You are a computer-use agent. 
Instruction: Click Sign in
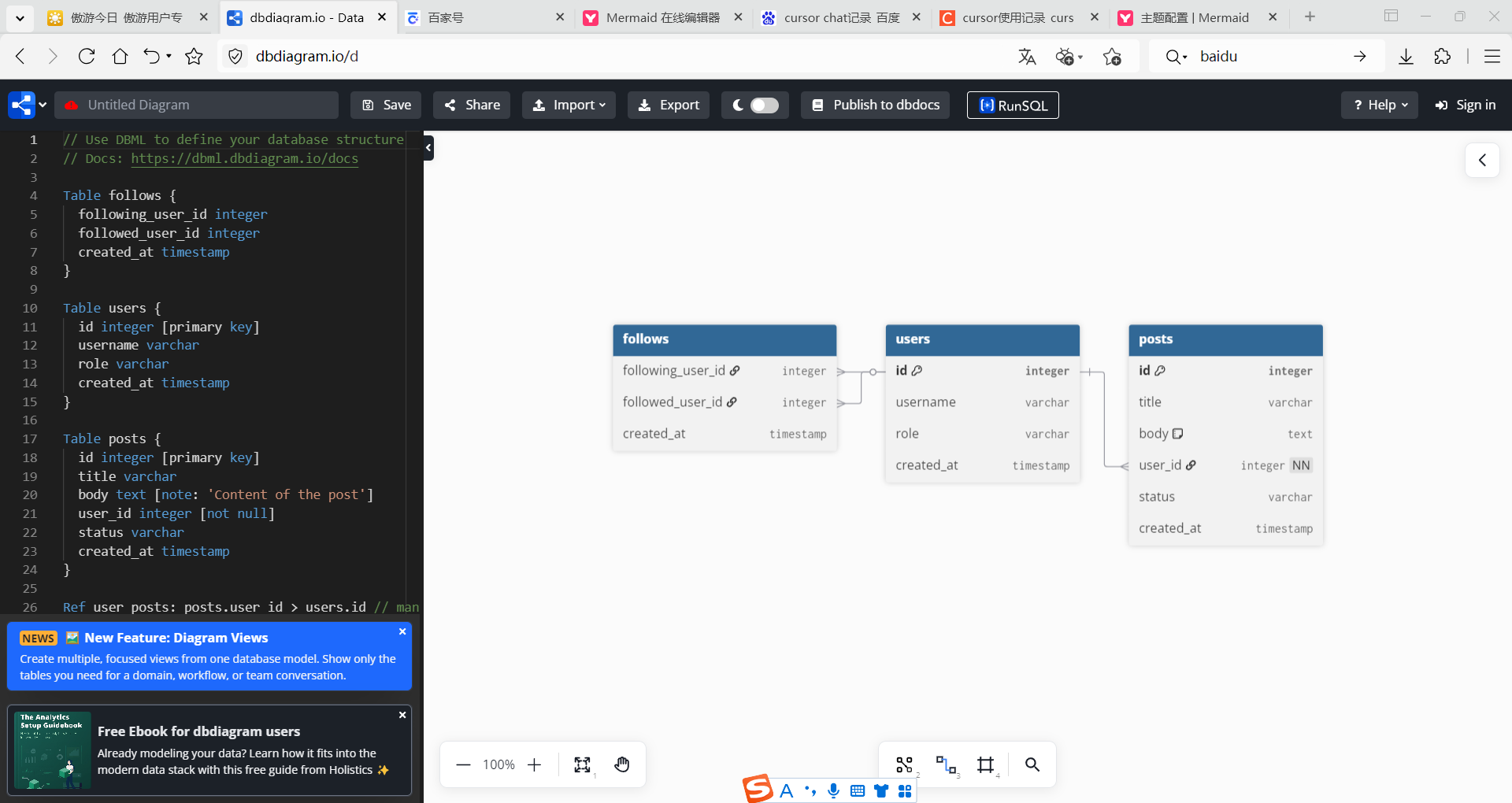point(1466,105)
